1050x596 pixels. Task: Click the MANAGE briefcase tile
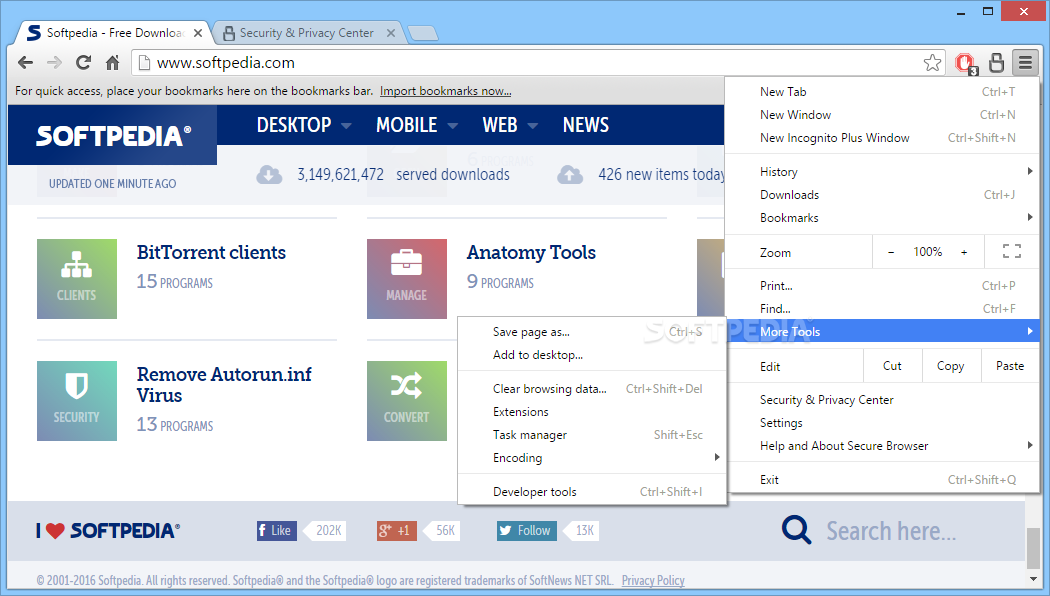[406, 279]
